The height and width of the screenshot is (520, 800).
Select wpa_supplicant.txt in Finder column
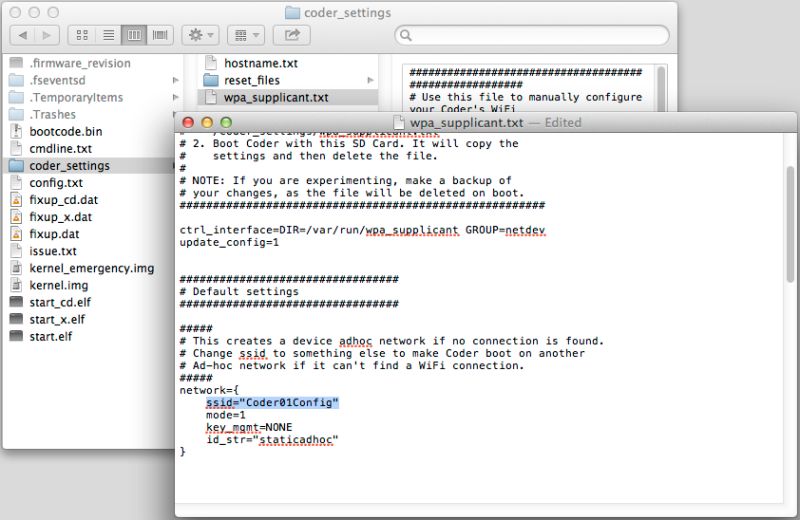click(x=288, y=97)
